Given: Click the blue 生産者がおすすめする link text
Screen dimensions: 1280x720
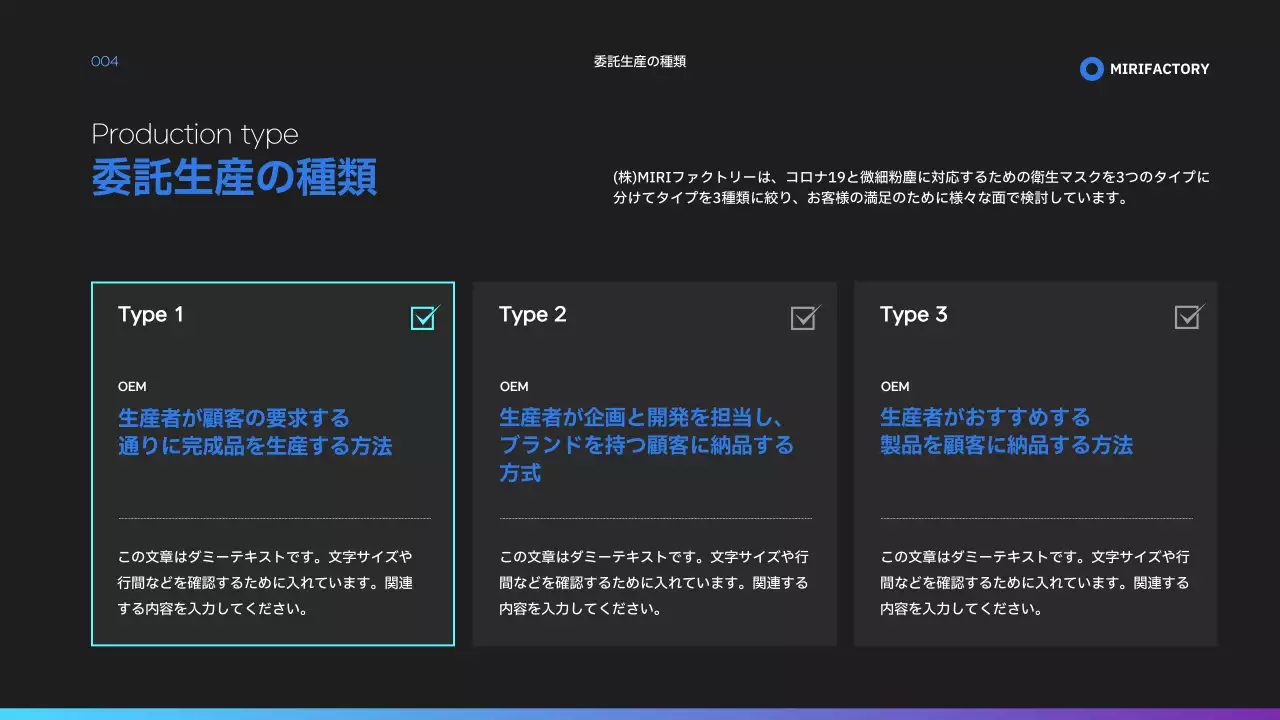Looking at the screenshot, I should pyautogui.click(x=986, y=418).
